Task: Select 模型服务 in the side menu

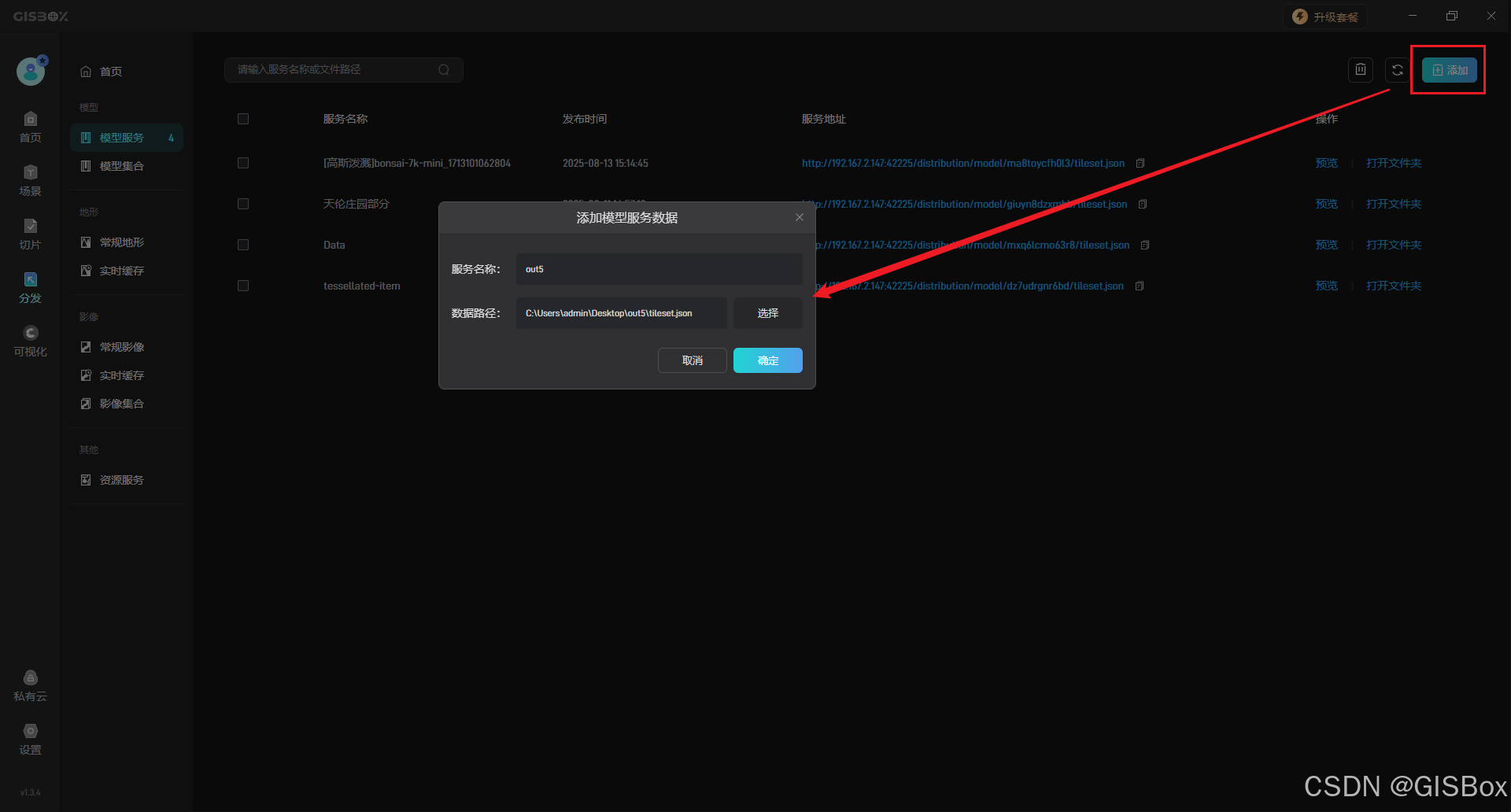Action: point(127,138)
